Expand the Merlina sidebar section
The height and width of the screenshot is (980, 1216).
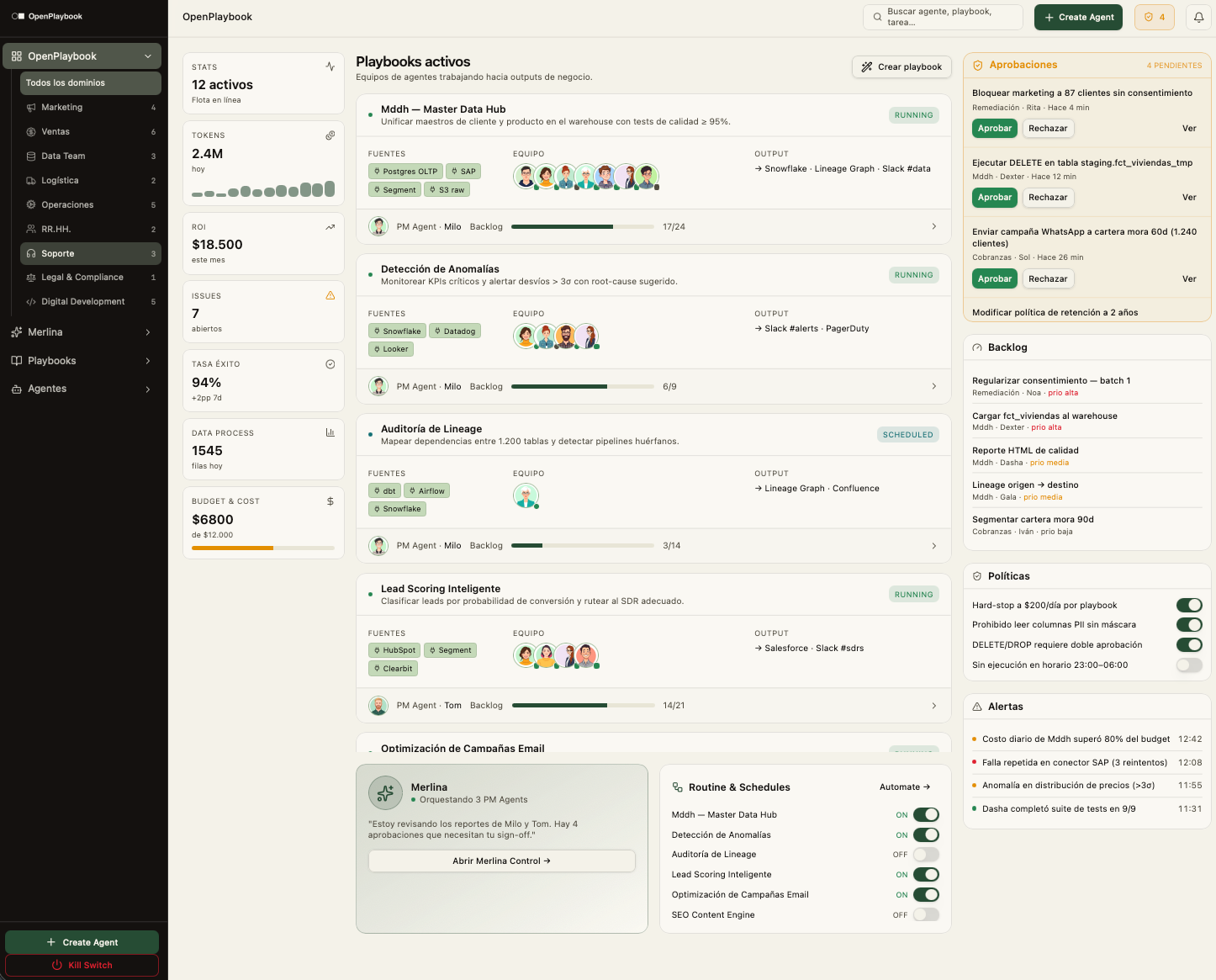tap(148, 332)
